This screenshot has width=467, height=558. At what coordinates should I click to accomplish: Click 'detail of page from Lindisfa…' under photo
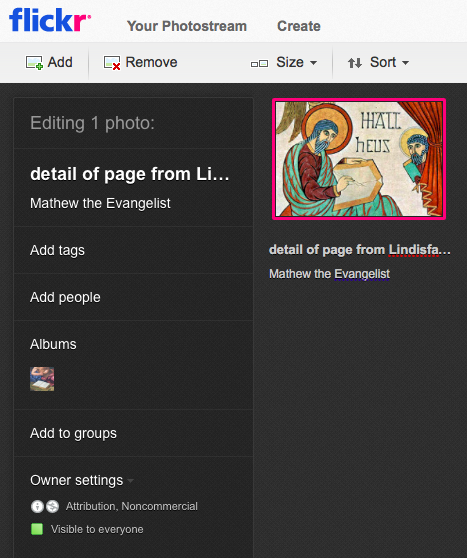[x=360, y=250]
